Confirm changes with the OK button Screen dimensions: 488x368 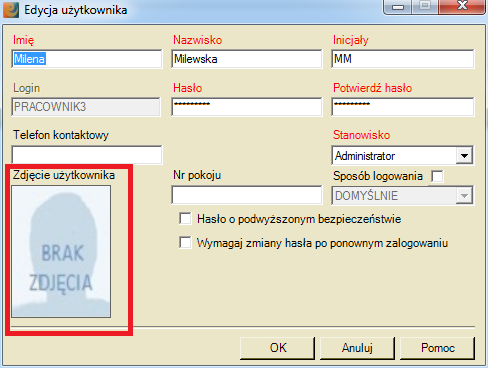[277, 348]
